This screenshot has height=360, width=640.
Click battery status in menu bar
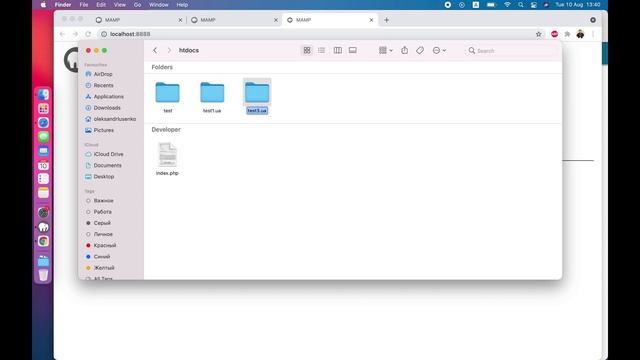click(491, 5)
